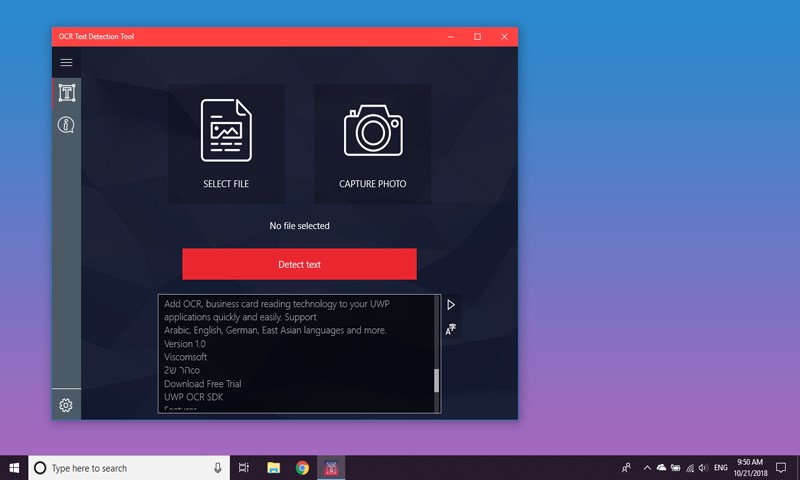Close the OCR Text Detection Tool window
Image resolution: width=800 pixels, height=480 pixels.
[x=504, y=37]
